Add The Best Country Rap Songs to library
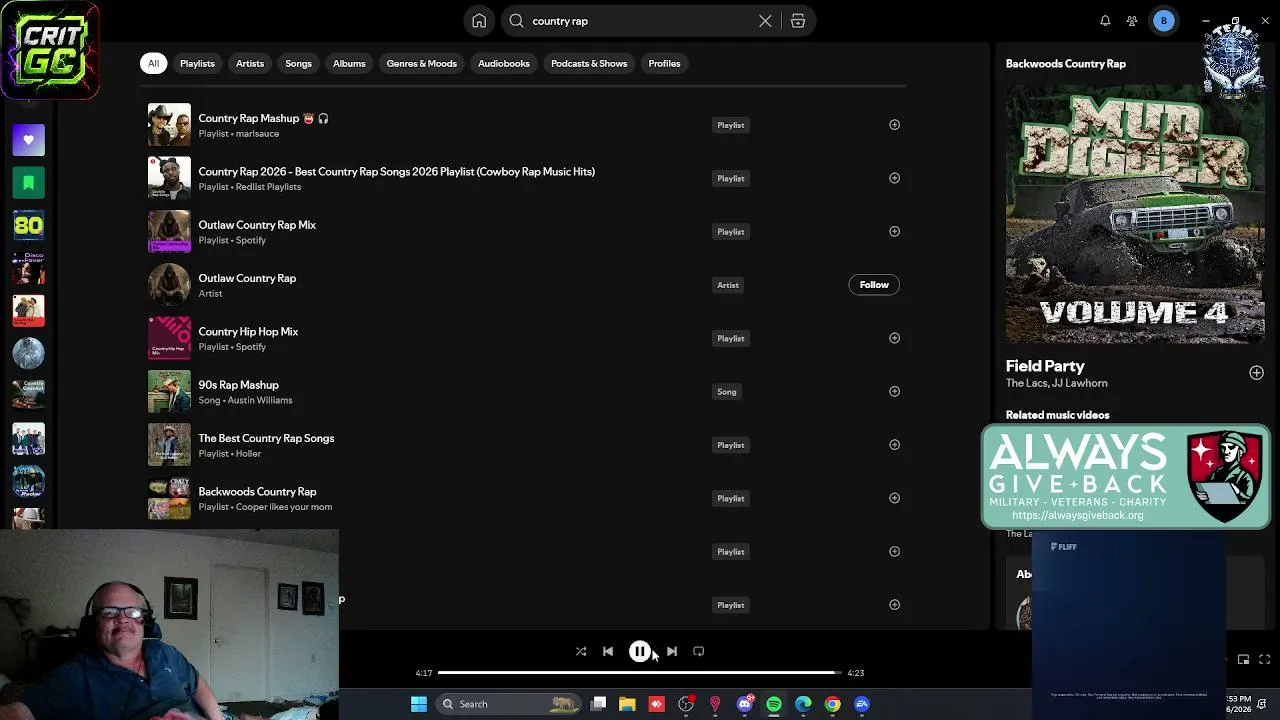The height and width of the screenshot is (720, 1280). [894, 445]
